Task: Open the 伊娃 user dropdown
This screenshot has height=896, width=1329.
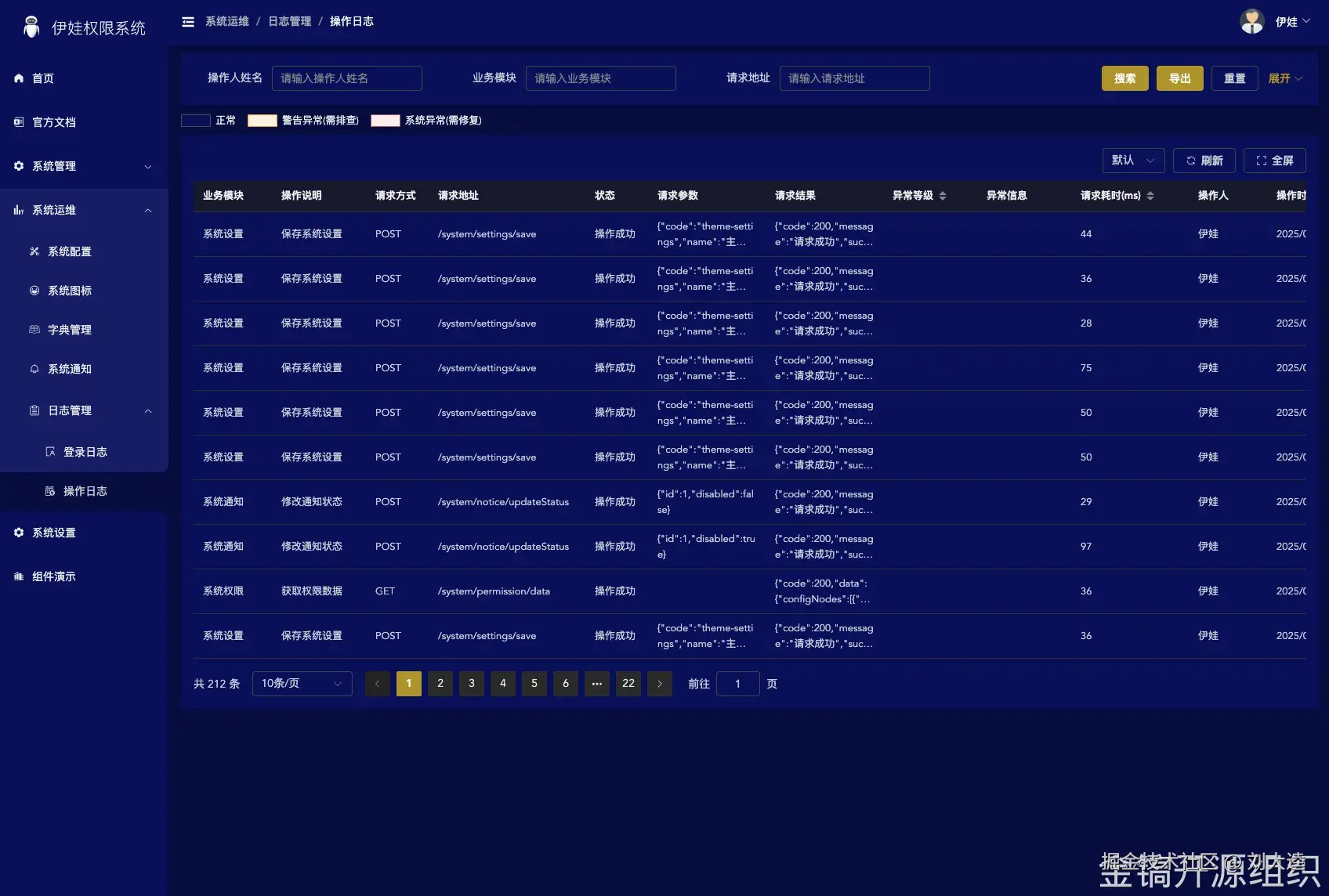Action: click(x=1293, y=22)
